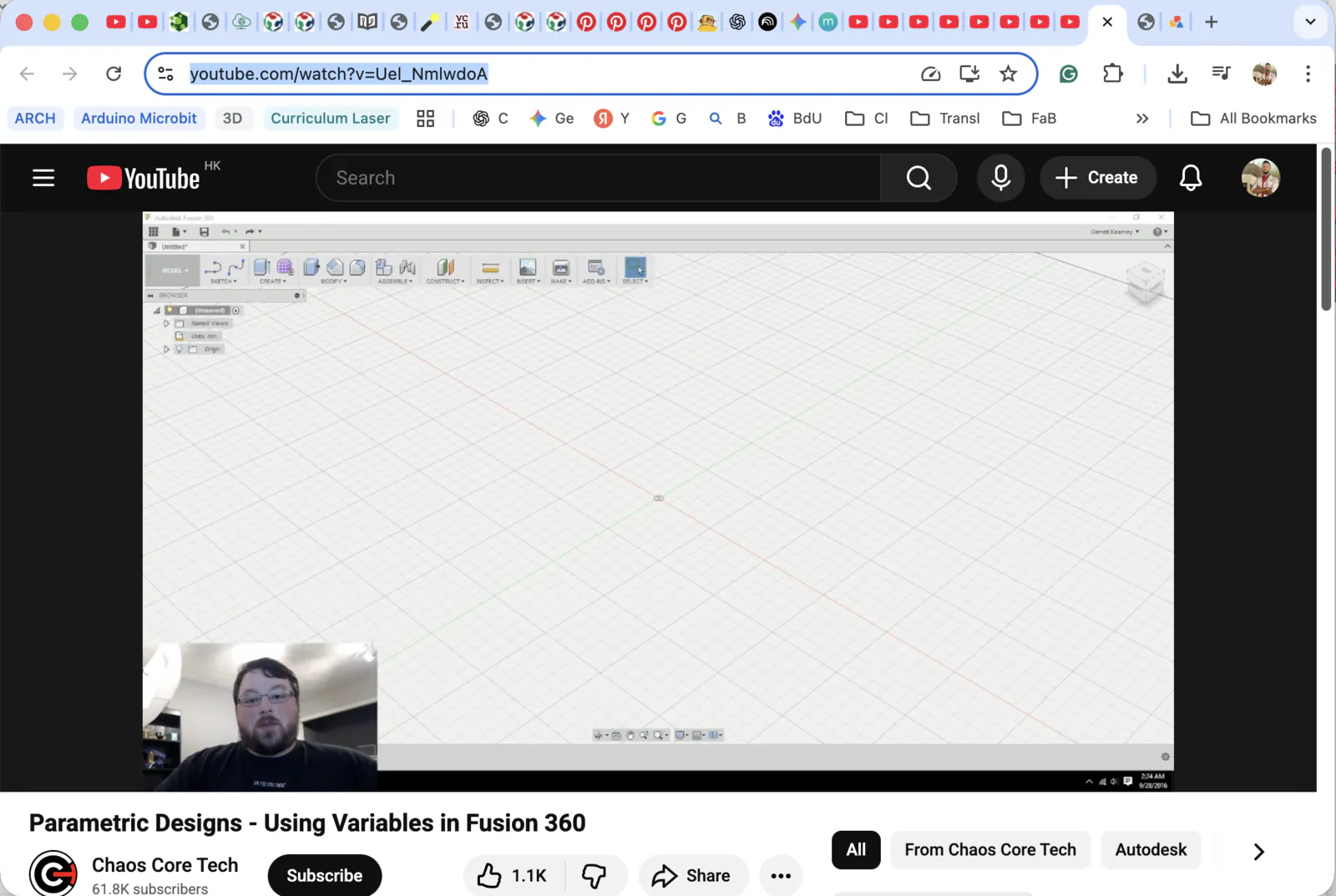The image size is (1336, 896).
Task: Switch to the first Pinterest browser tab
Action: point(586,22)
